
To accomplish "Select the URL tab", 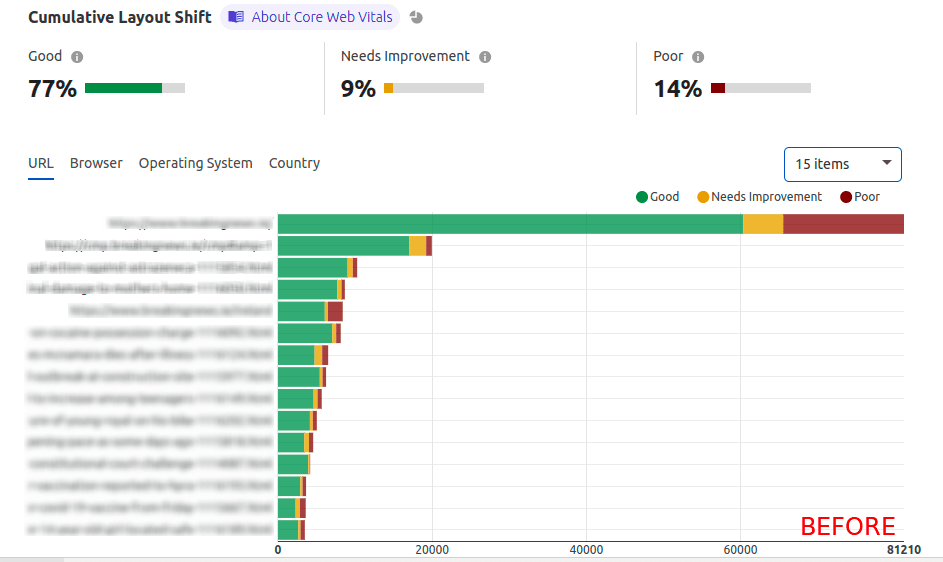I will [41, 163].
